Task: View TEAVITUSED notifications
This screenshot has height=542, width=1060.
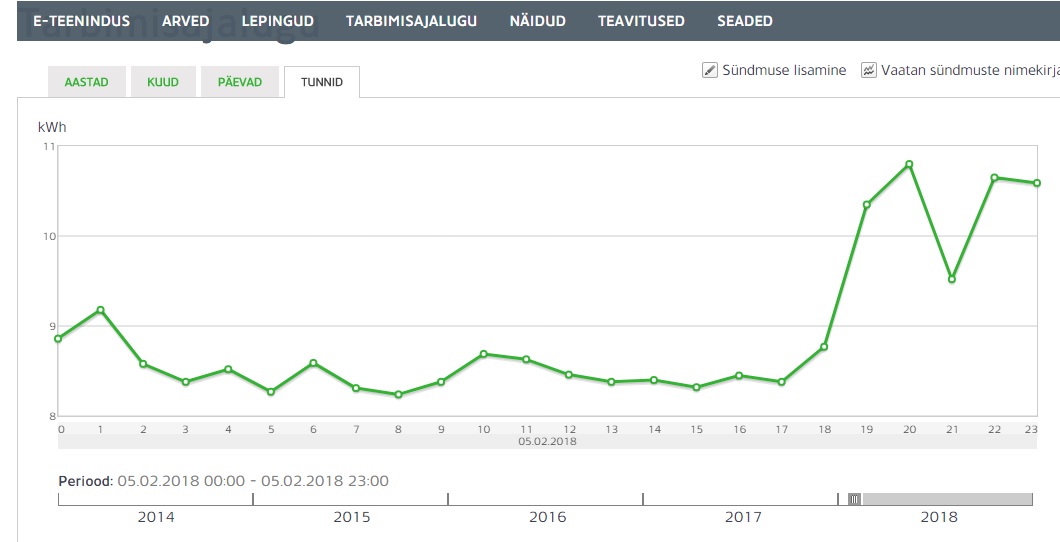Action: [641, 21]
